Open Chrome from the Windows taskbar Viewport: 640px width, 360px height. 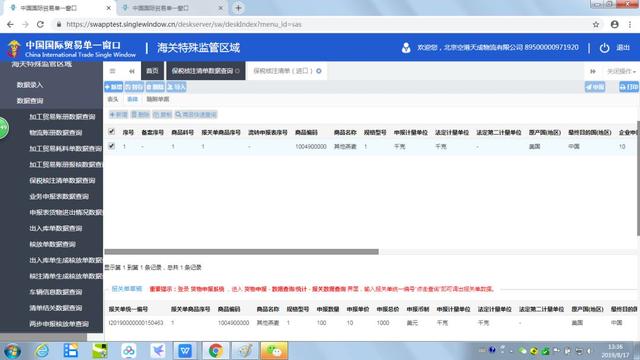coord(216,351)
